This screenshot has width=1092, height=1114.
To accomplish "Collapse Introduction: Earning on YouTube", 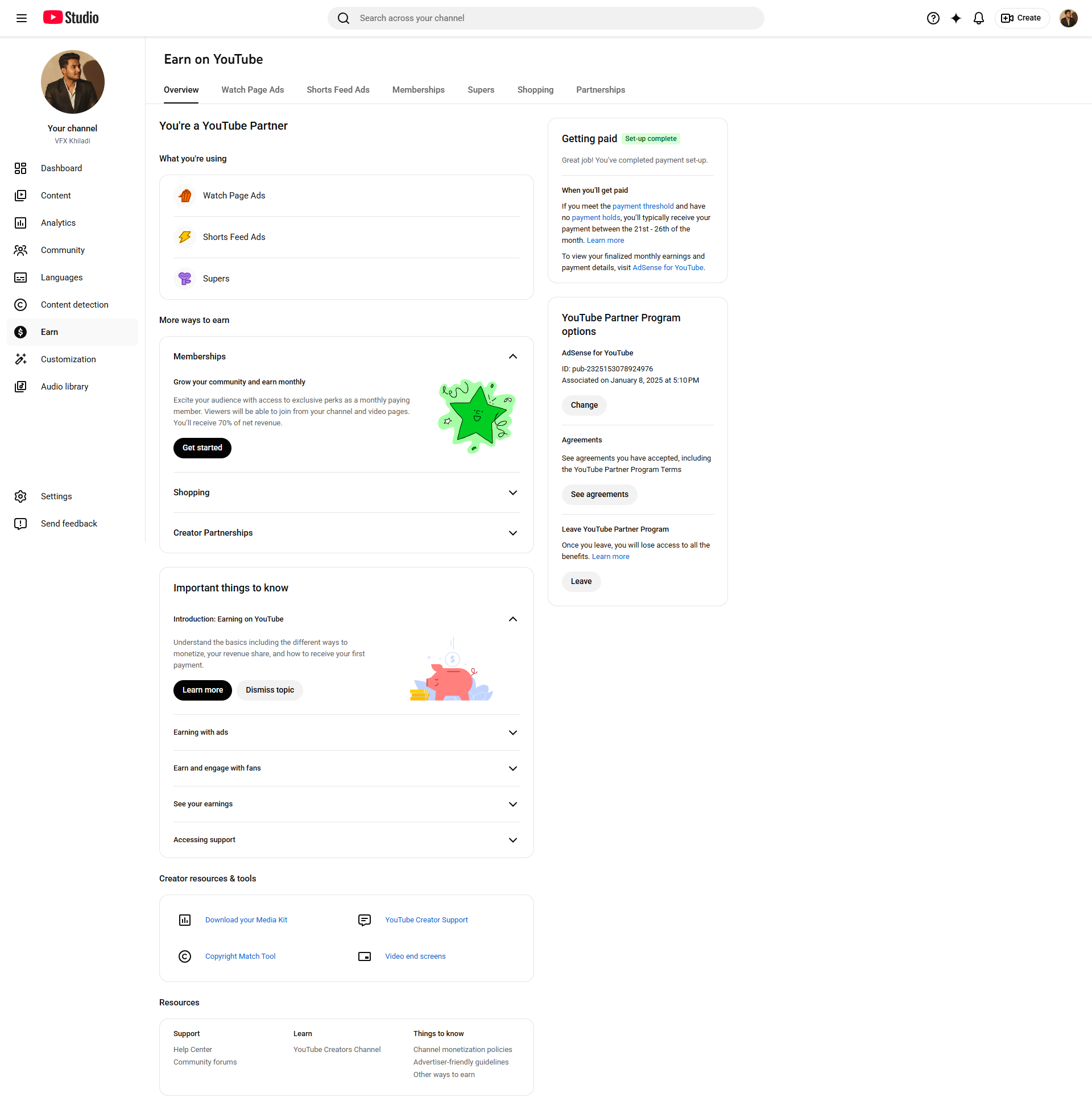I will 513,619.
